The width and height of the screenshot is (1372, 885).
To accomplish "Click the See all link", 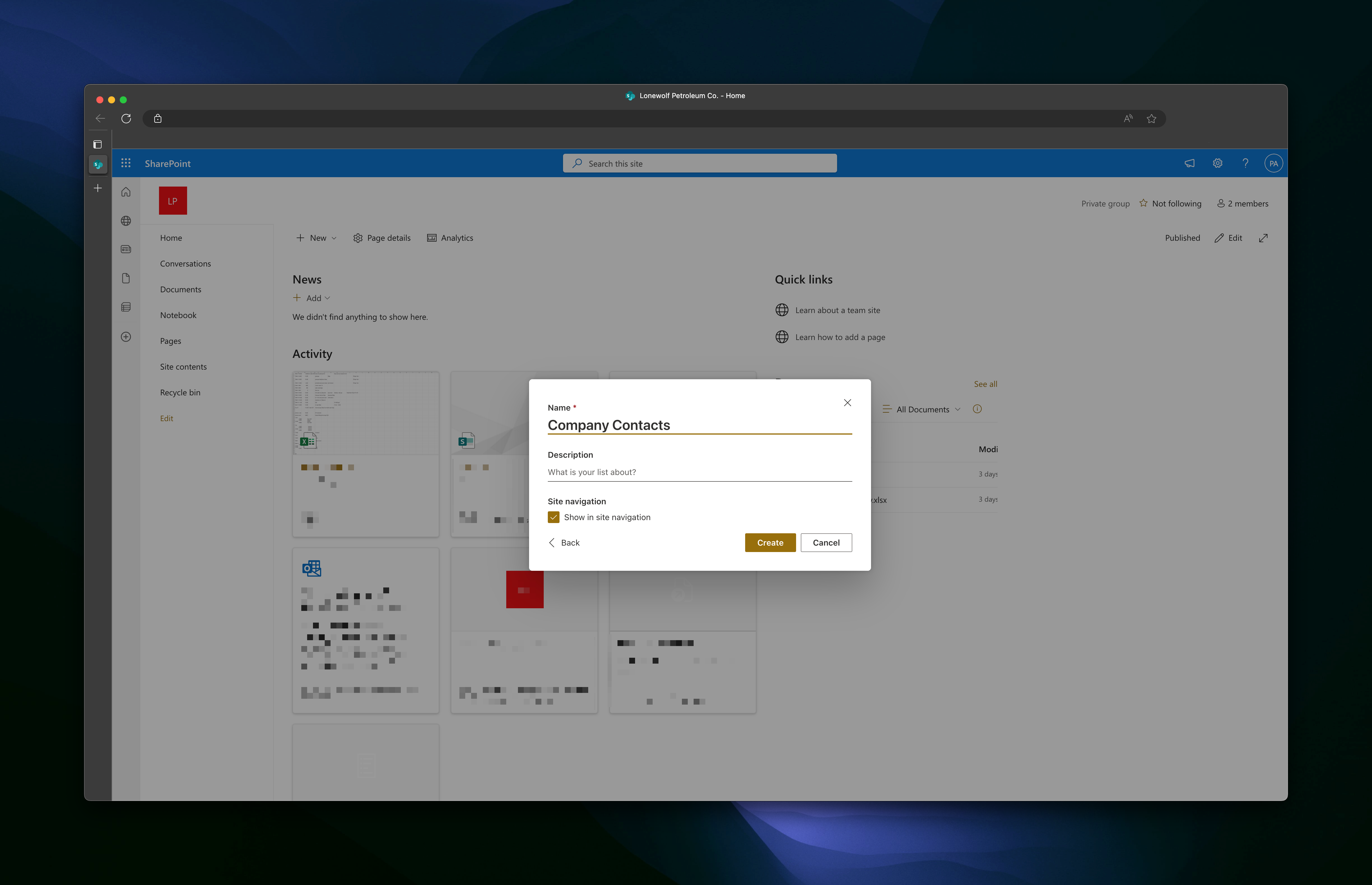I will pyautogui.click(x=985, y=384).
